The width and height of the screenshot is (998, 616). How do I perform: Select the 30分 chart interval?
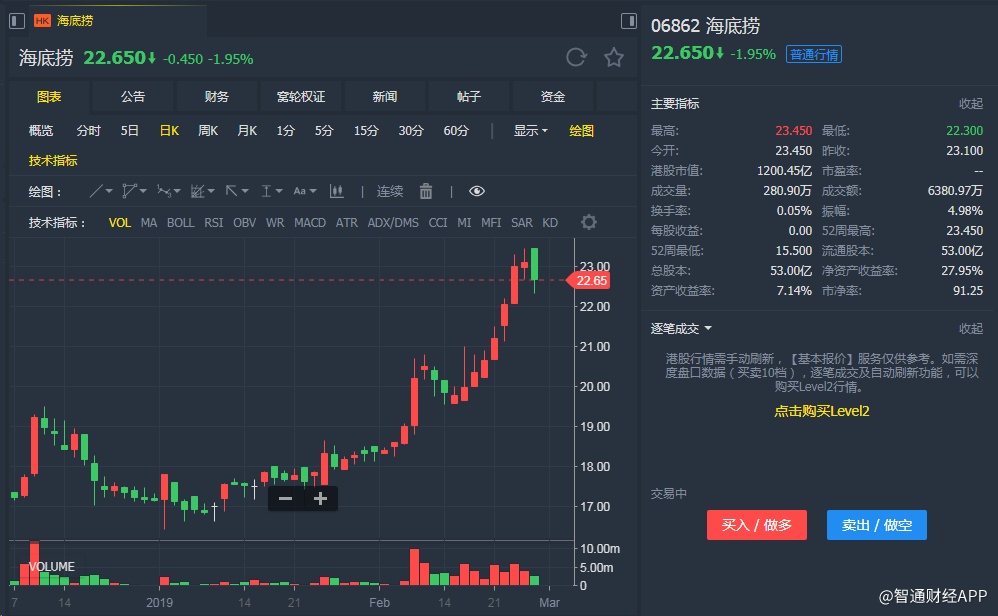point(411,130)
